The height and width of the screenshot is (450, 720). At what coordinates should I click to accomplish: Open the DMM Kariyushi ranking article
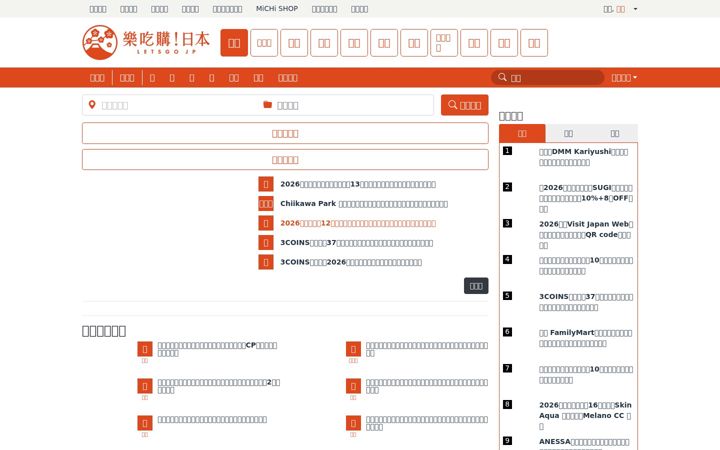pyautogui.click(x=584, y=157)
